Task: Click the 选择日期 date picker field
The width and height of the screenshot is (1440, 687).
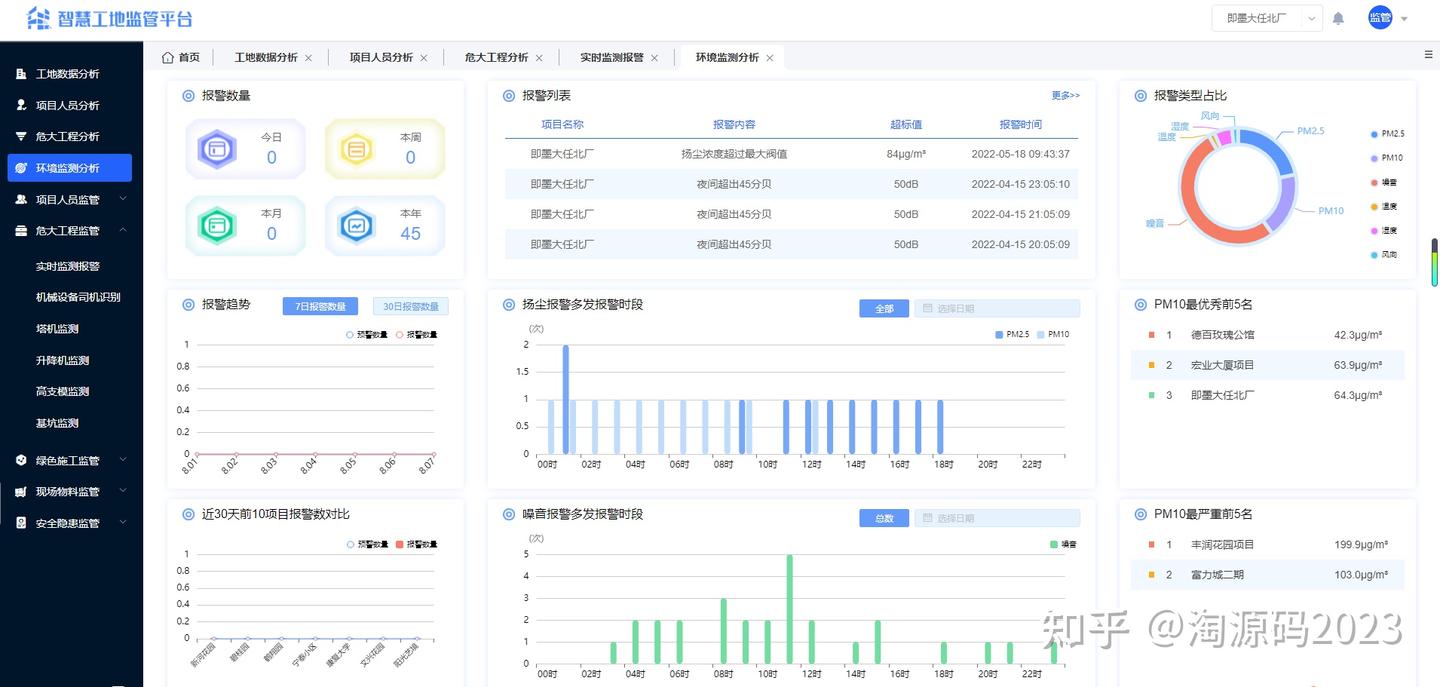Action: (997, 308)
